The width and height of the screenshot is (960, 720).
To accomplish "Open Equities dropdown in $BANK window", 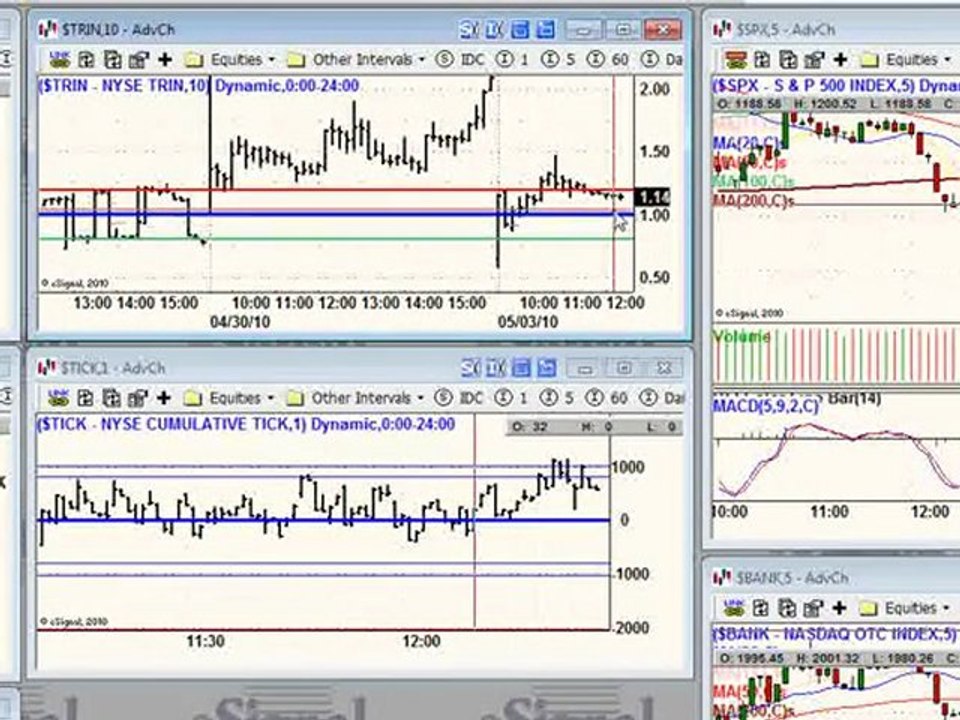I will tap(904, 608).
